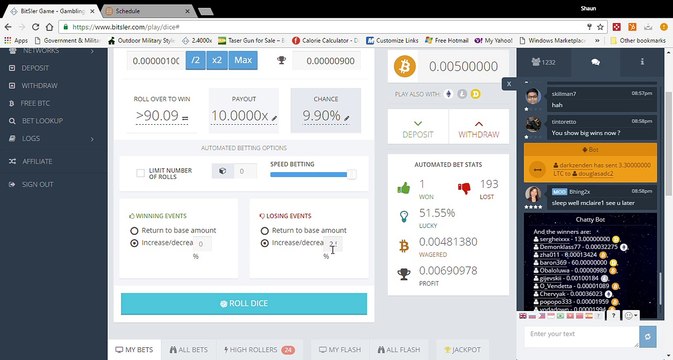Click tintoretto's avatar in chat

533,124
